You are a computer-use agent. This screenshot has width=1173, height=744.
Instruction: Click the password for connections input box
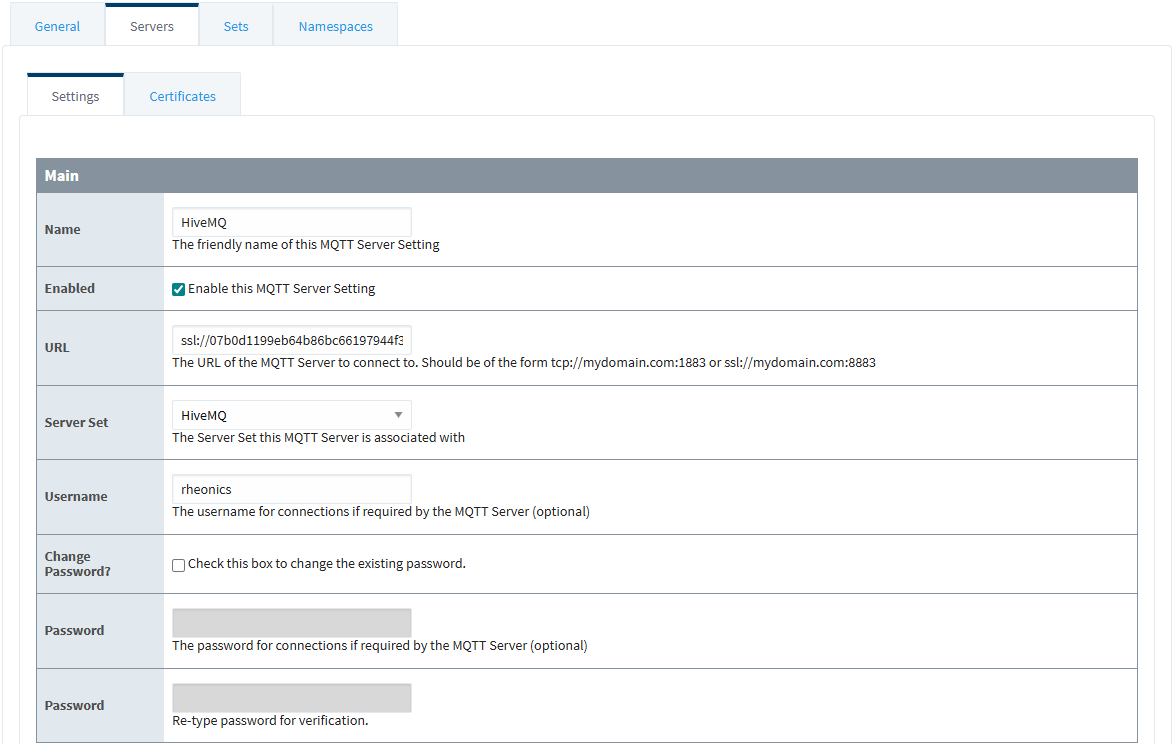click(x=291, y=623)
